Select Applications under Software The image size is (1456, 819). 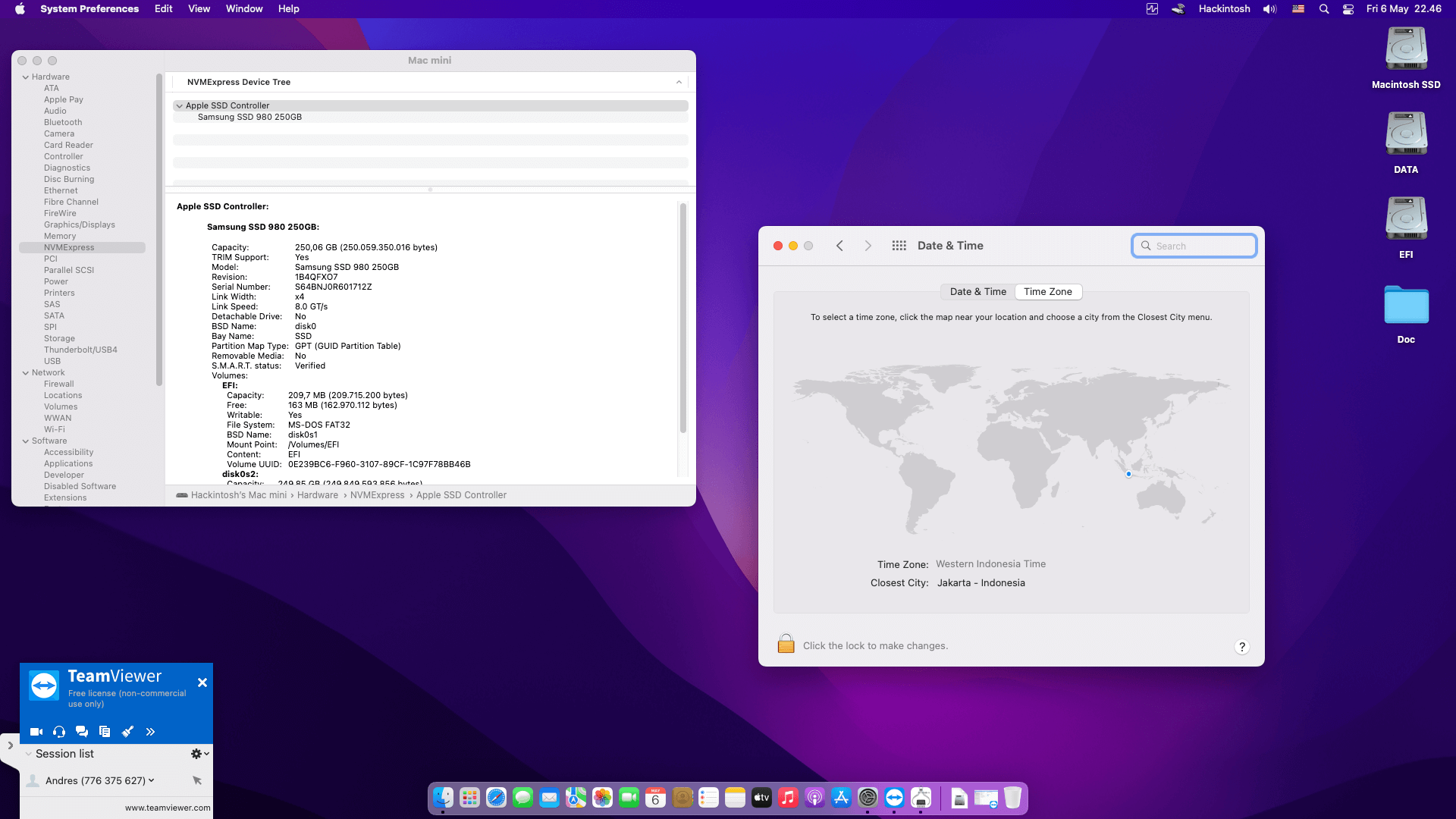click(x=68, y=463)
